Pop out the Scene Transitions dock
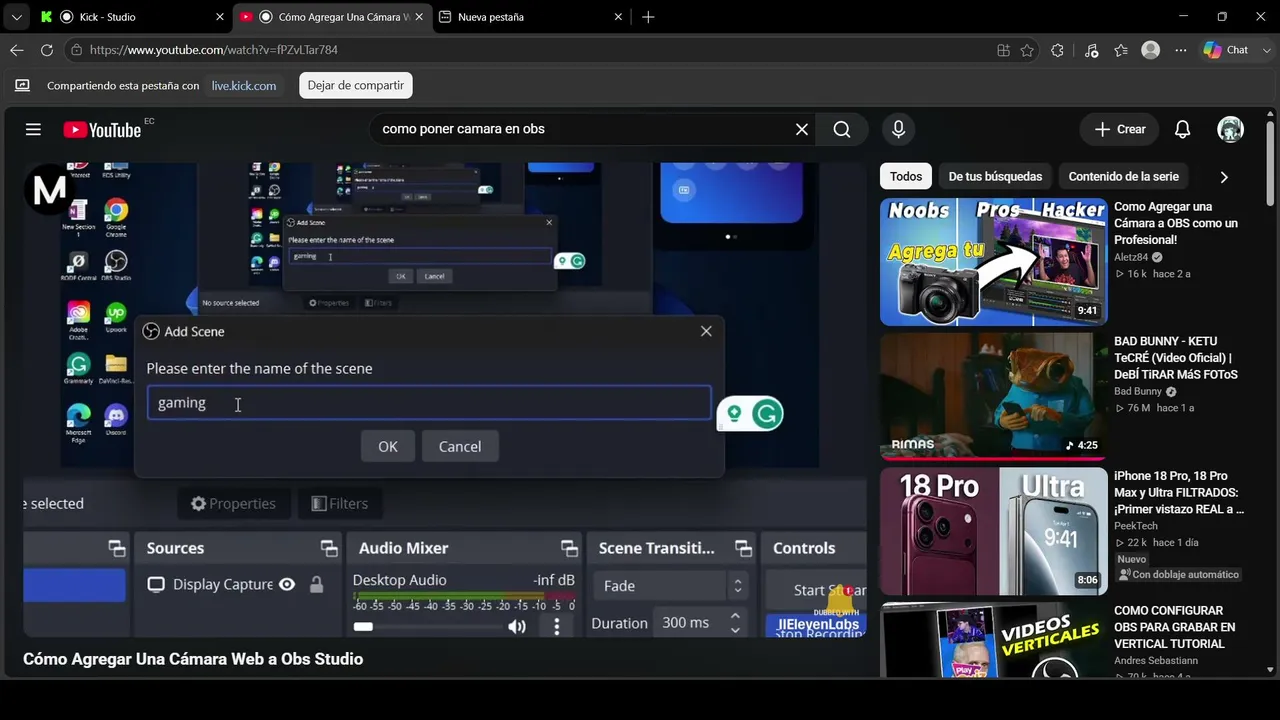The width and height of the screenshot is (1280, 720). click(x=743, y=548)
